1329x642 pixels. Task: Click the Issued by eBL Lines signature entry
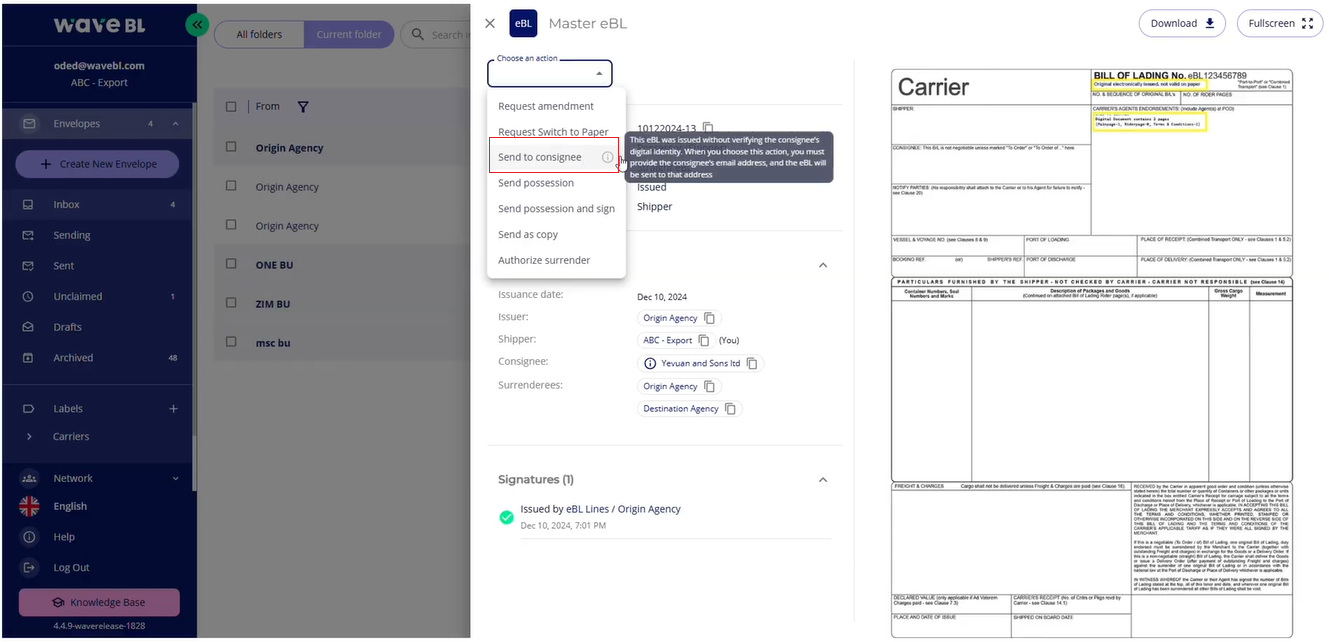[x=601, y=509]
